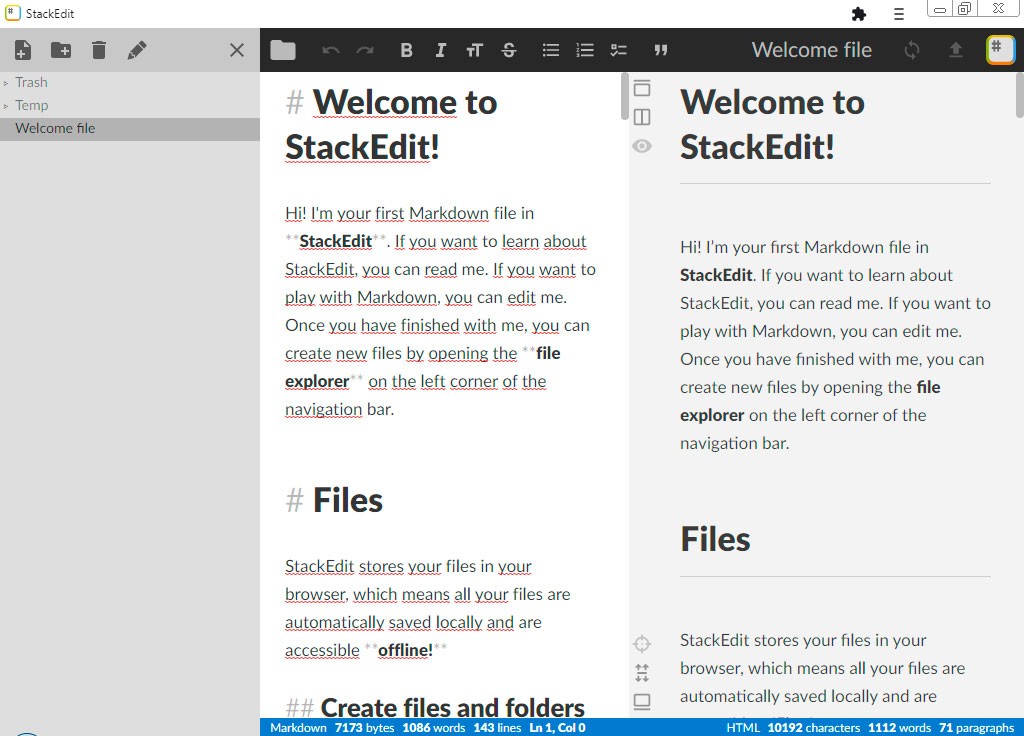The width and height of the screenshot is (1024, 736).
Task: Toggle the side preview icon
Action: [642, 117]
